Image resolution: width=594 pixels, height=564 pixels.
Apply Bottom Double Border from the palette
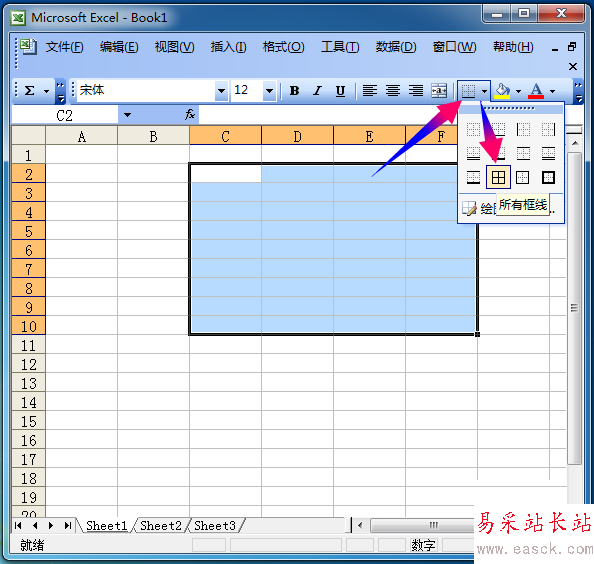(473, 153)
